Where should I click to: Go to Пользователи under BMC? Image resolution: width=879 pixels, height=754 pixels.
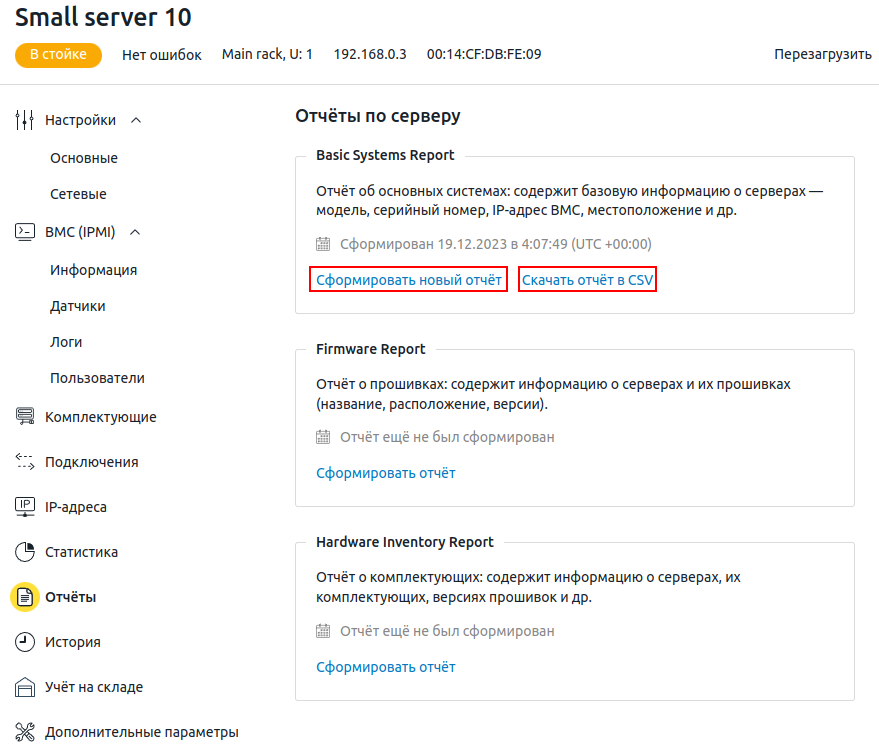tap(98, 378)
